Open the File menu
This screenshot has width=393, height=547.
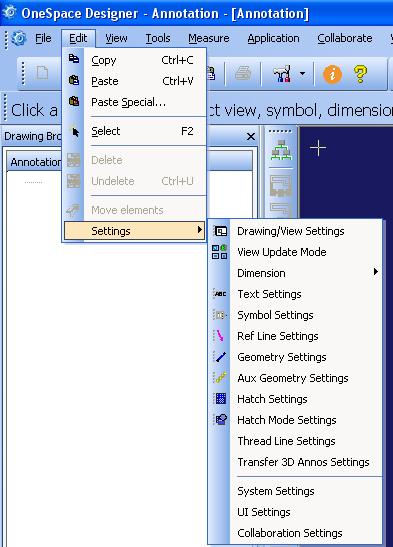point(43,38)
